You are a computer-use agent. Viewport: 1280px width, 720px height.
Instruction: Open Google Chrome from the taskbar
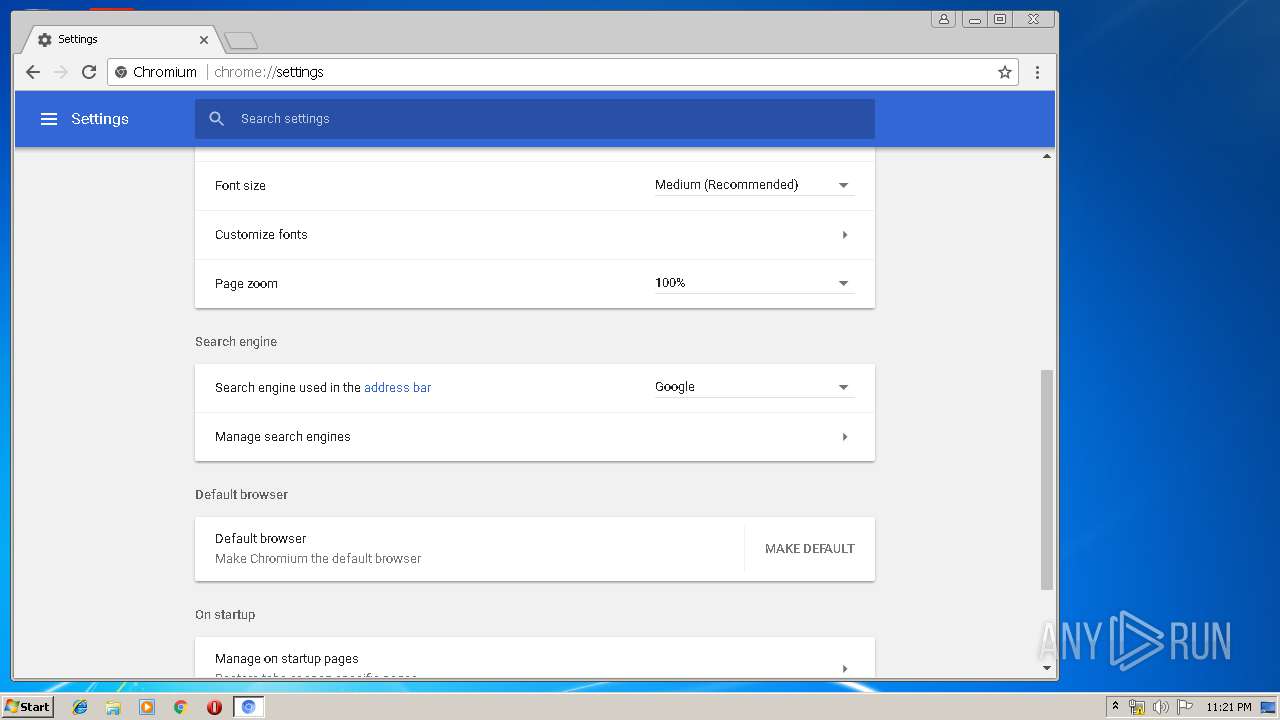(181, 707)
